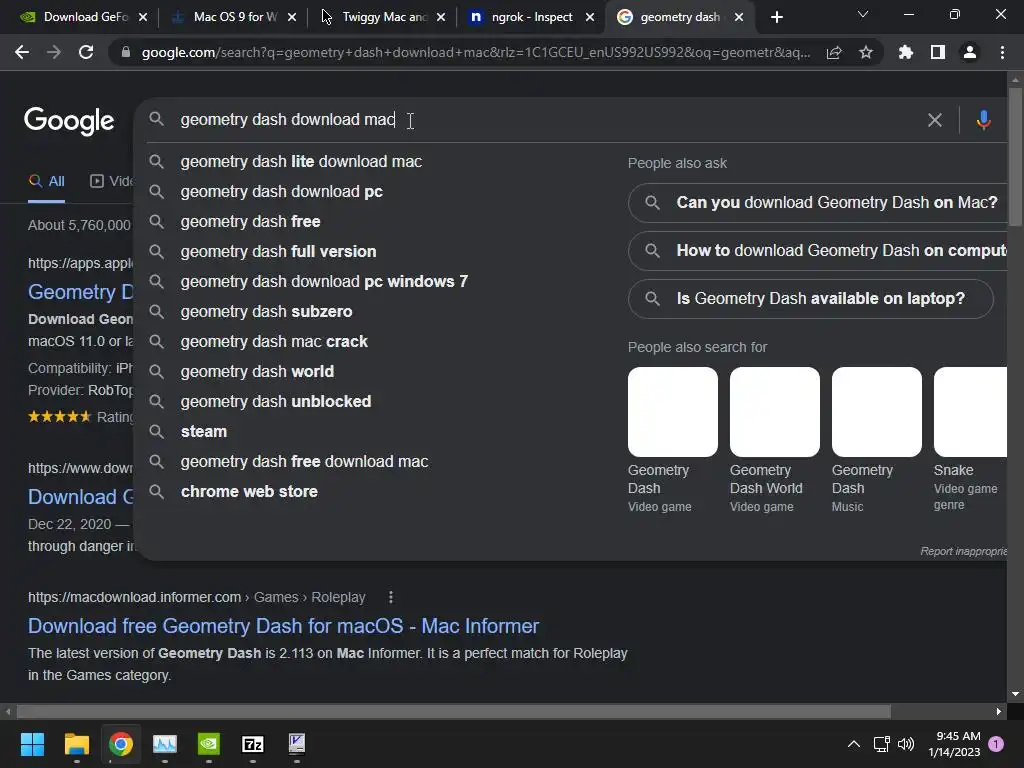Select the All search filter
The height and width of the screenshot is (768, 1024).
(46, 182)
